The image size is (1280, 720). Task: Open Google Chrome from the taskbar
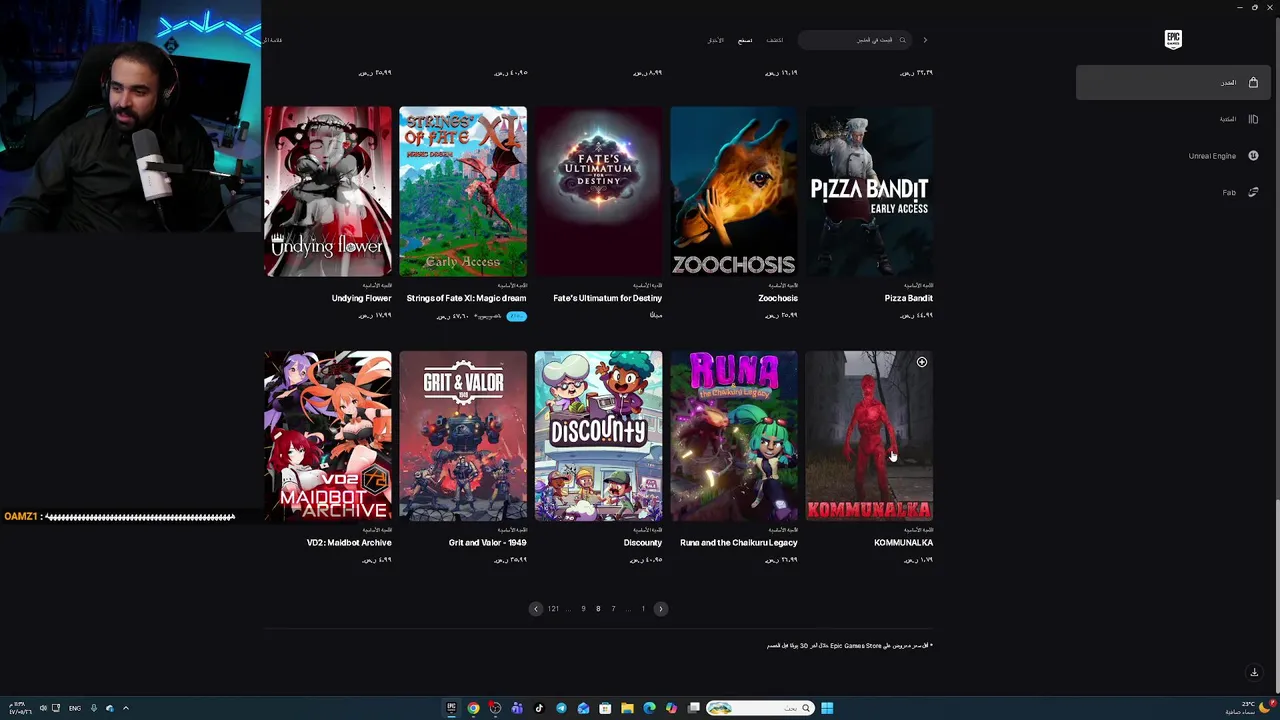[473, 708]
